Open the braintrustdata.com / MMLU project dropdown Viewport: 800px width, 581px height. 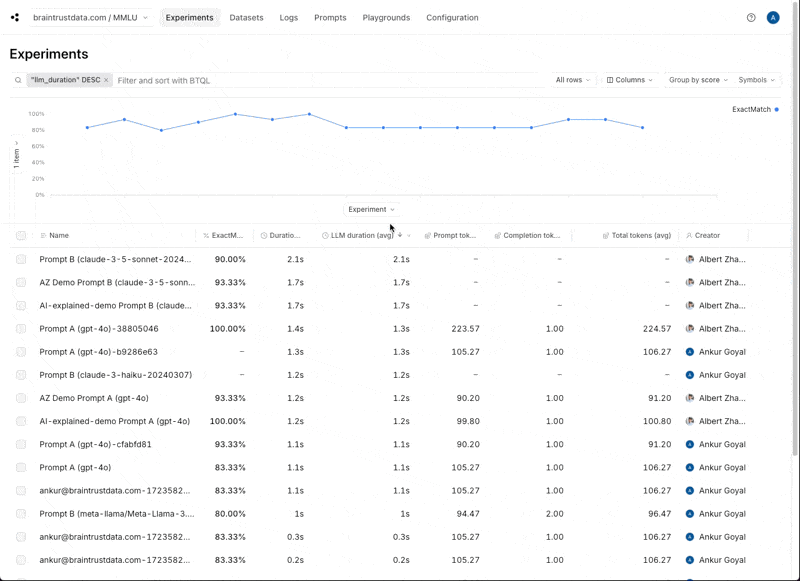click(90, 17)
